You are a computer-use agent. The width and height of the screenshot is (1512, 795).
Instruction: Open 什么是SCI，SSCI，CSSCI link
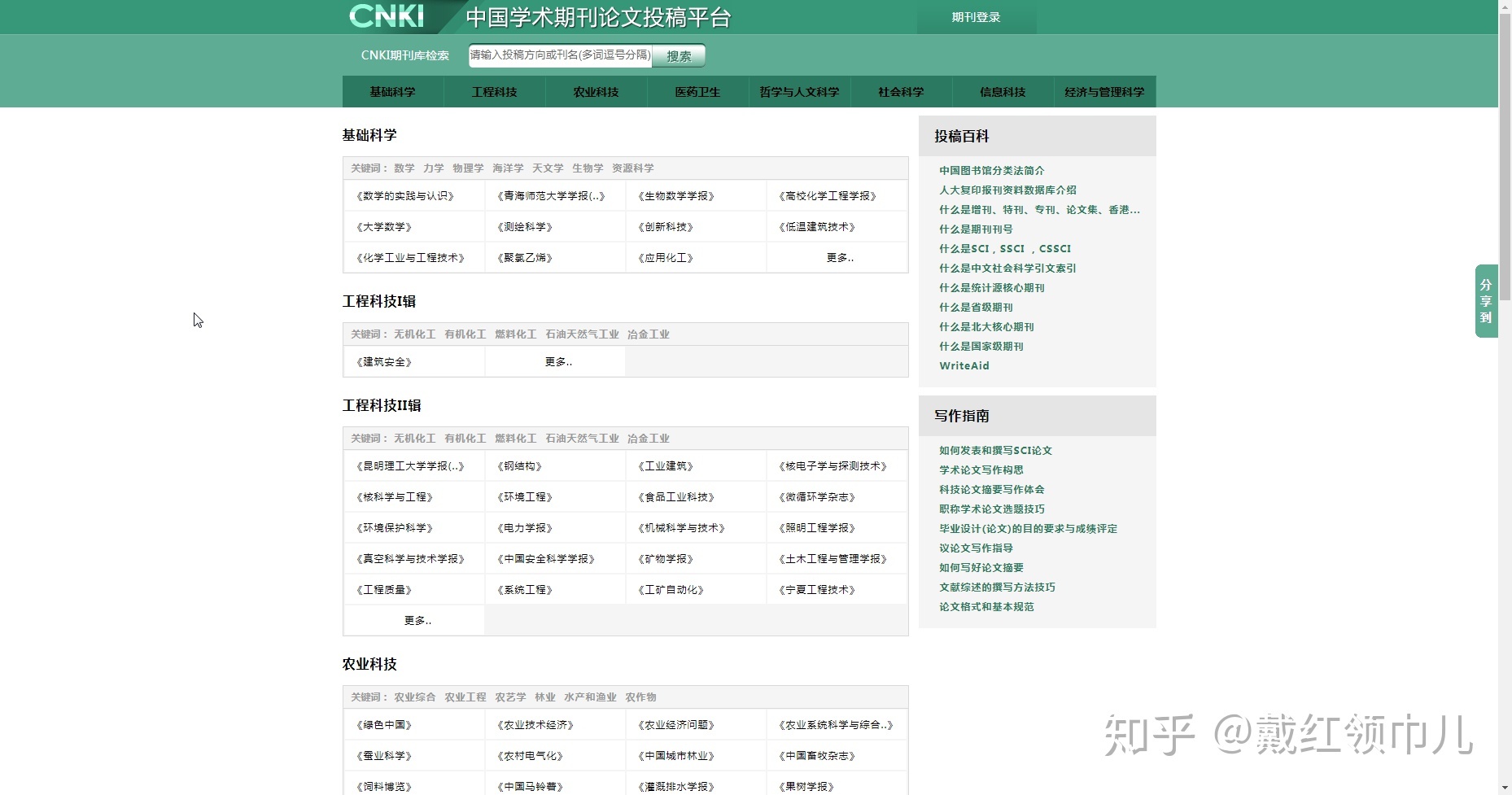coord(1005,249)
